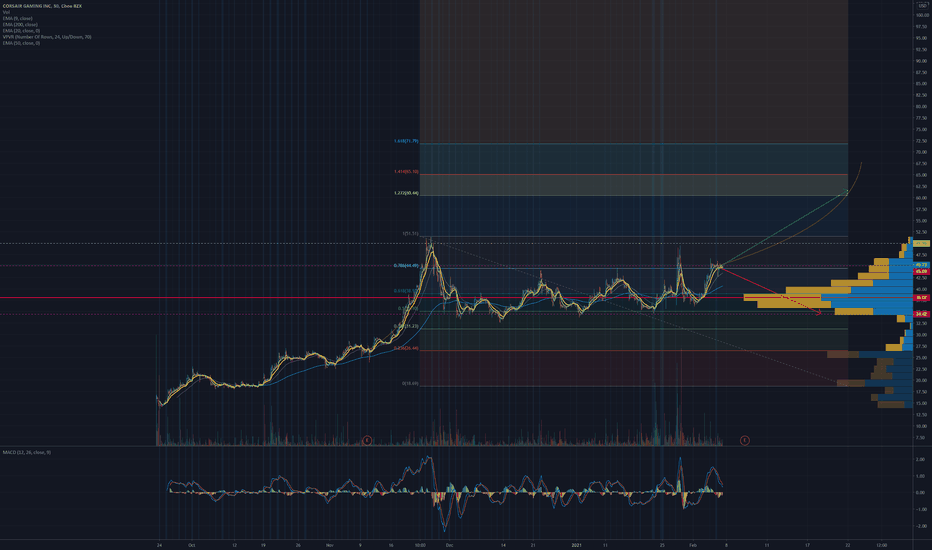Image resolution: width=932 pixels, height=550 pixels.
Task: Click the 1.618 (71.79) Fibonacci level label
Action: [x=406, y=142]
